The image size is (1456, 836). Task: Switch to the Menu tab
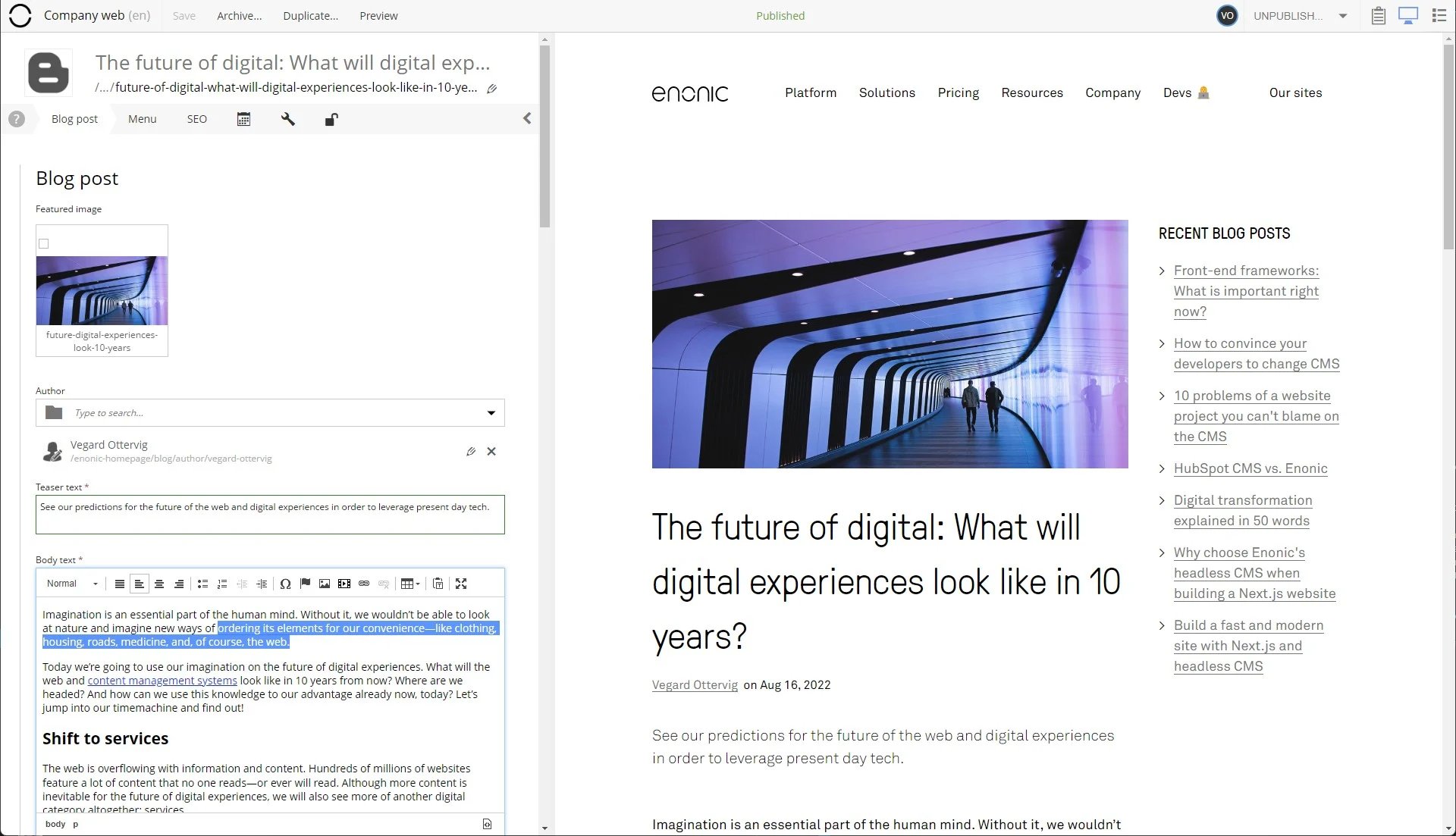(142, 119)
